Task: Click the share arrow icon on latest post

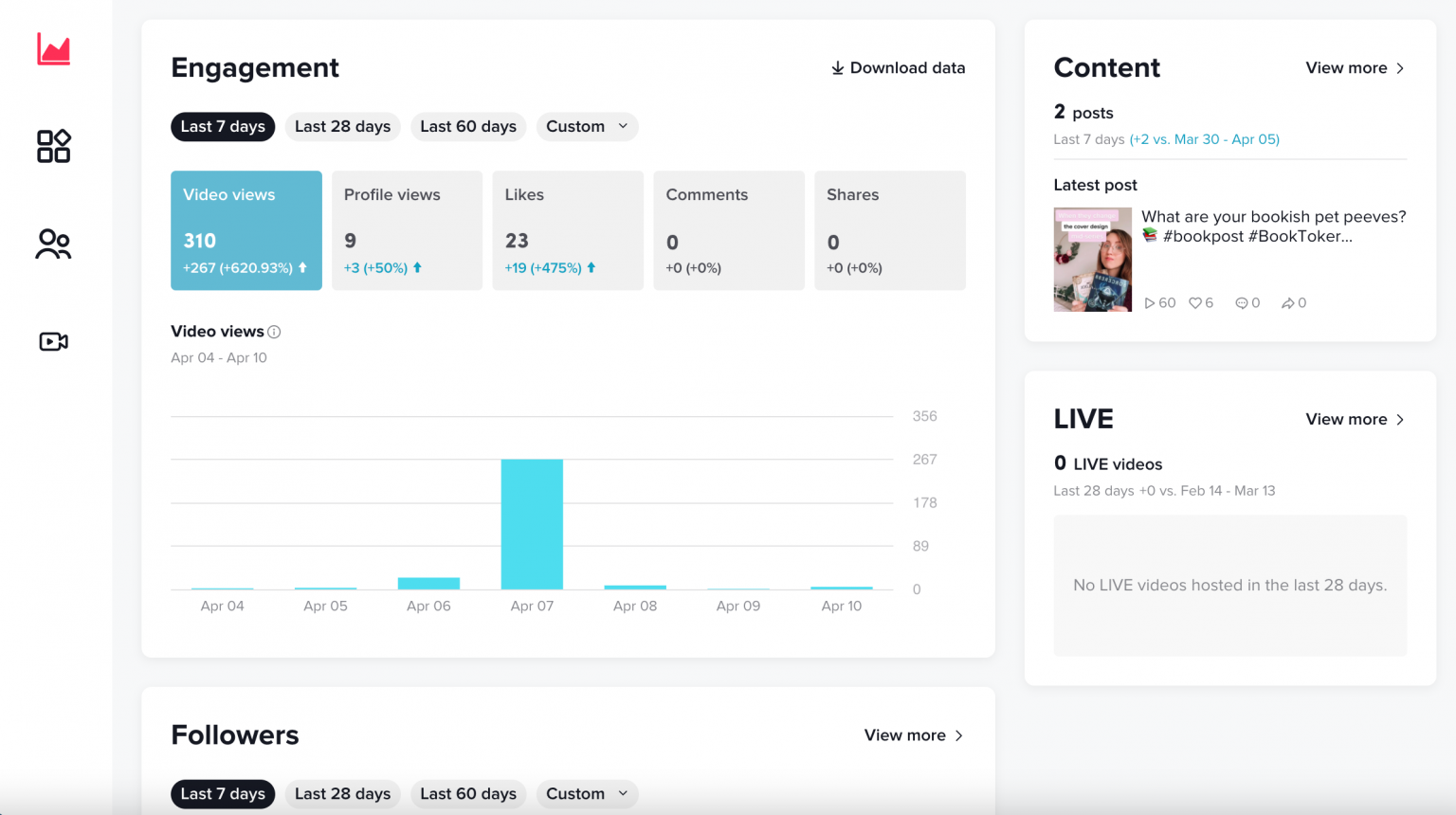Action: (1287, 303)
